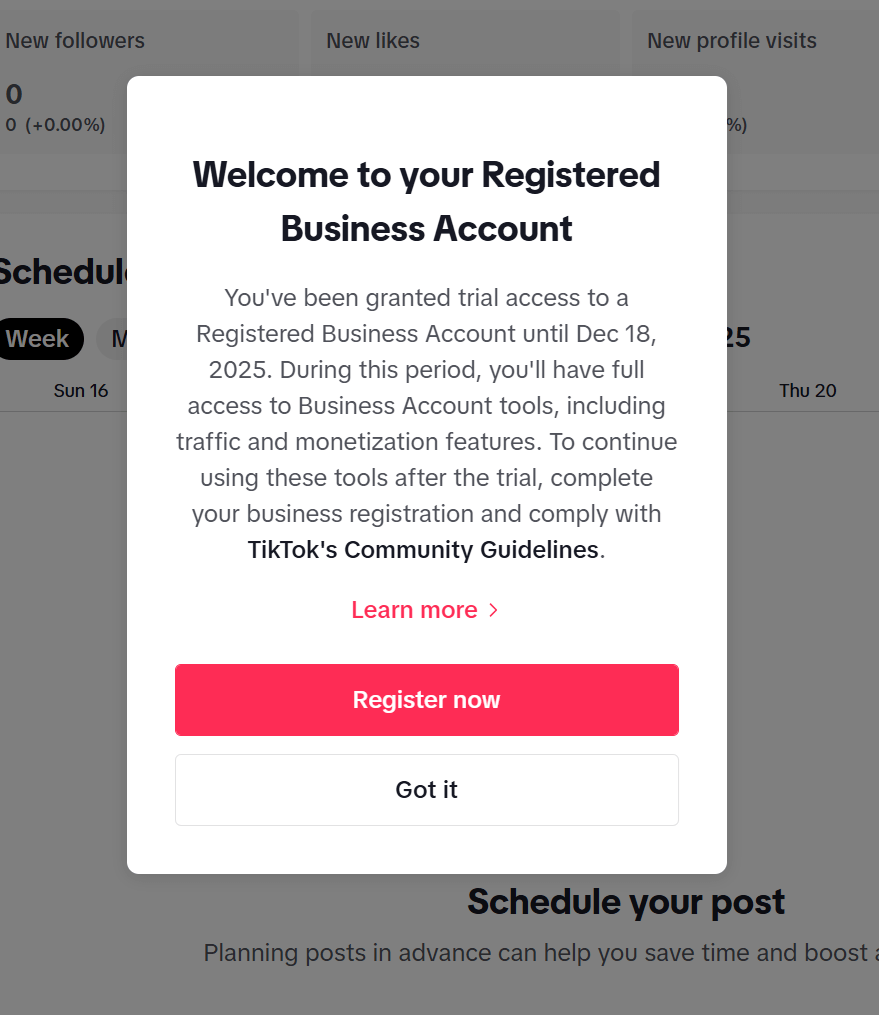Open TikTok's Community Guidelines
Screen dimensions: 879x1015
click(421, 549)
